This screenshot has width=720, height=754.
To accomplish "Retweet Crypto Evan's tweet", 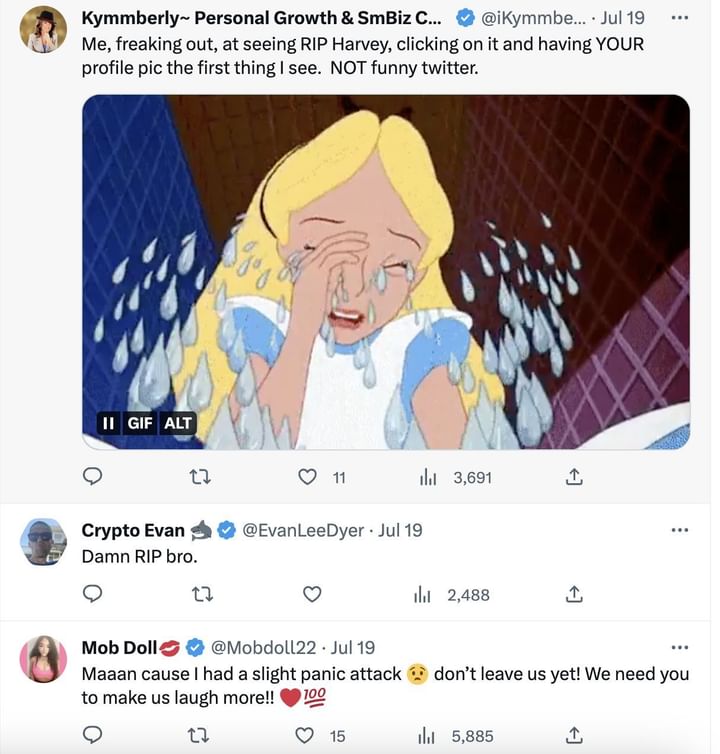I will [201, 594].
